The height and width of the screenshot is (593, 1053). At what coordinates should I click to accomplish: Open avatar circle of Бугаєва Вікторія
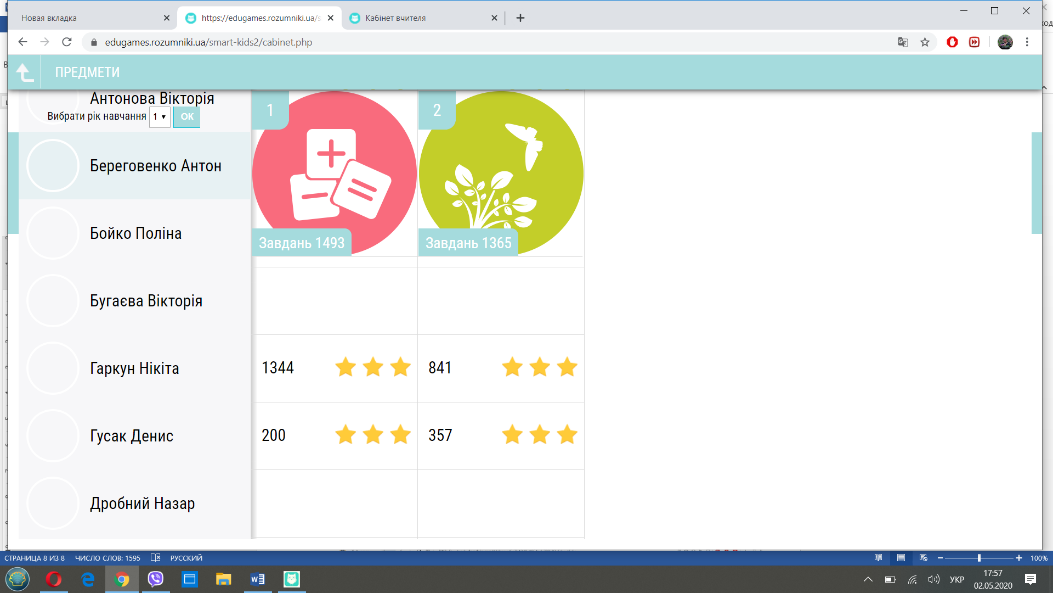pos(52,301)
